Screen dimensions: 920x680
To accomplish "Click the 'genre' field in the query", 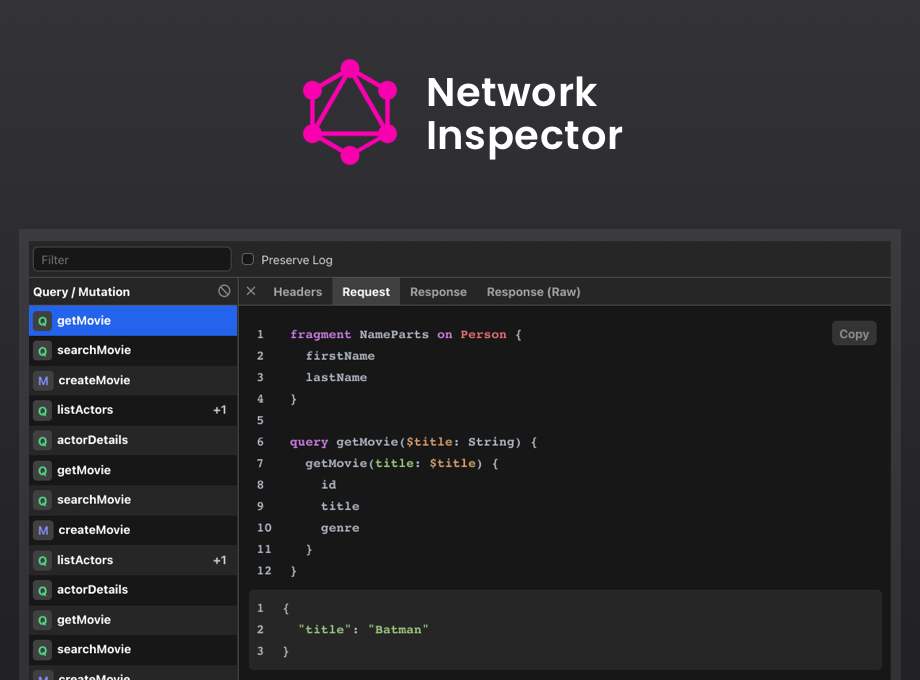I will click(x=340, y=528).
